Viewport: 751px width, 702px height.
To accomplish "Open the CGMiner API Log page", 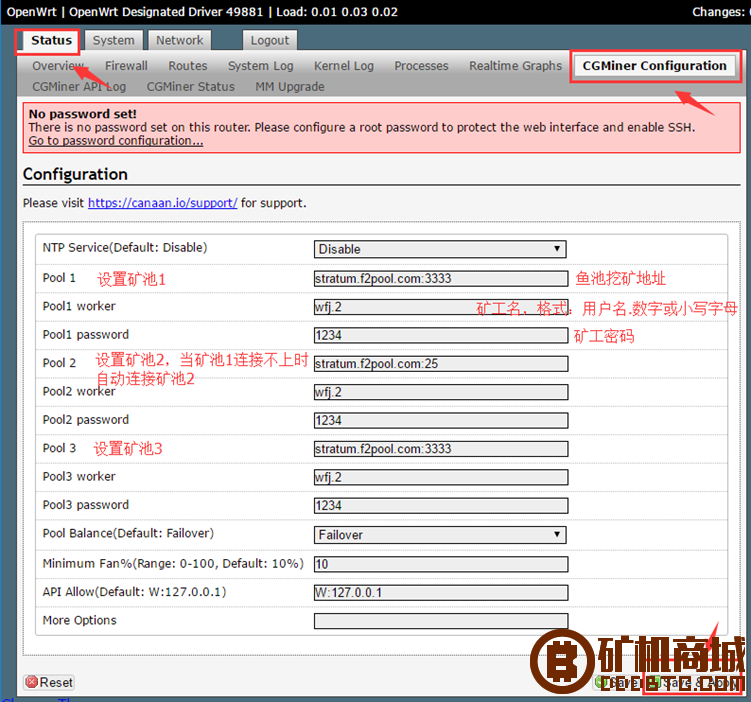I will 79,87.
